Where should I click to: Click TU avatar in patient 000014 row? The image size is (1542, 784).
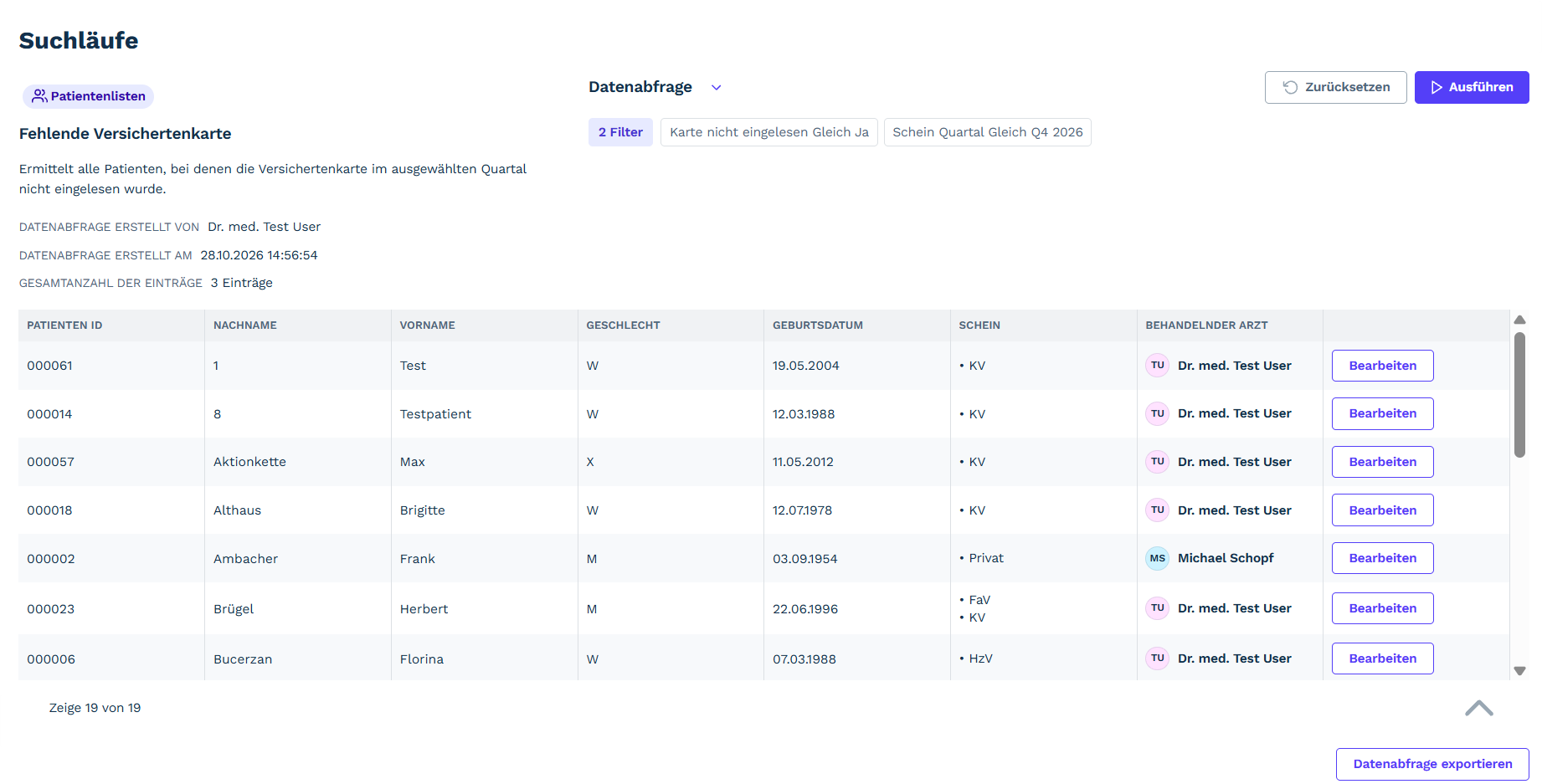pyautogui.click(x=1157, y=413)
